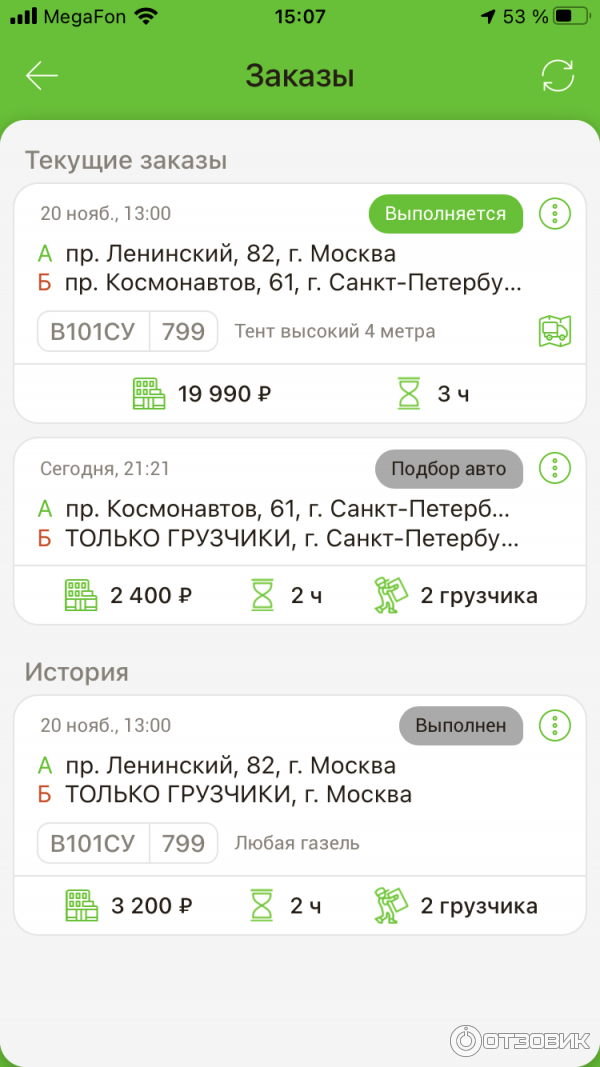Viewport: 600px width, 1067px height.
Task: Tap the loader icon in history order
Action: coord(392,906)
